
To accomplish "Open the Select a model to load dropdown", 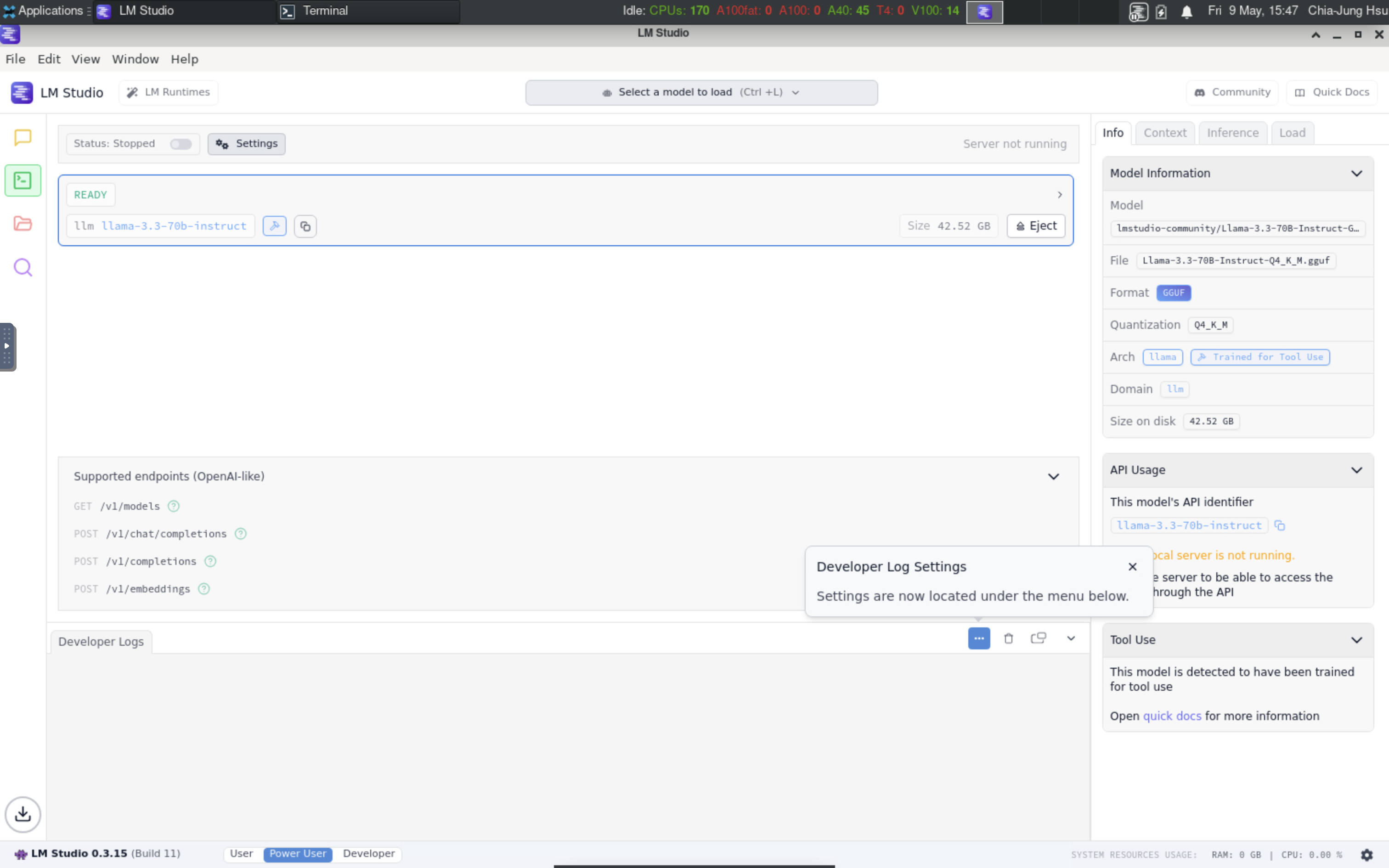I will click(701, 92).
